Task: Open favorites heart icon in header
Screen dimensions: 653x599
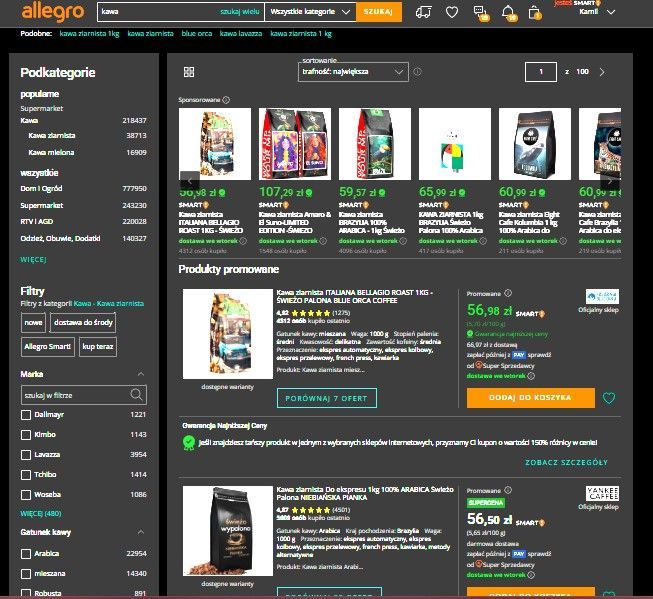Action: (x=452, y=12)
